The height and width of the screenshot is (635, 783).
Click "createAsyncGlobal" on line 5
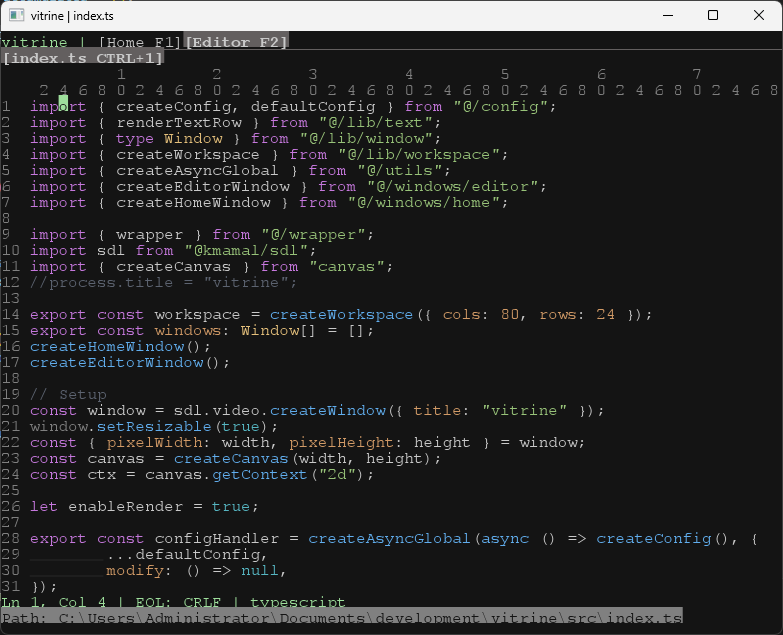[x=197, y=171]
